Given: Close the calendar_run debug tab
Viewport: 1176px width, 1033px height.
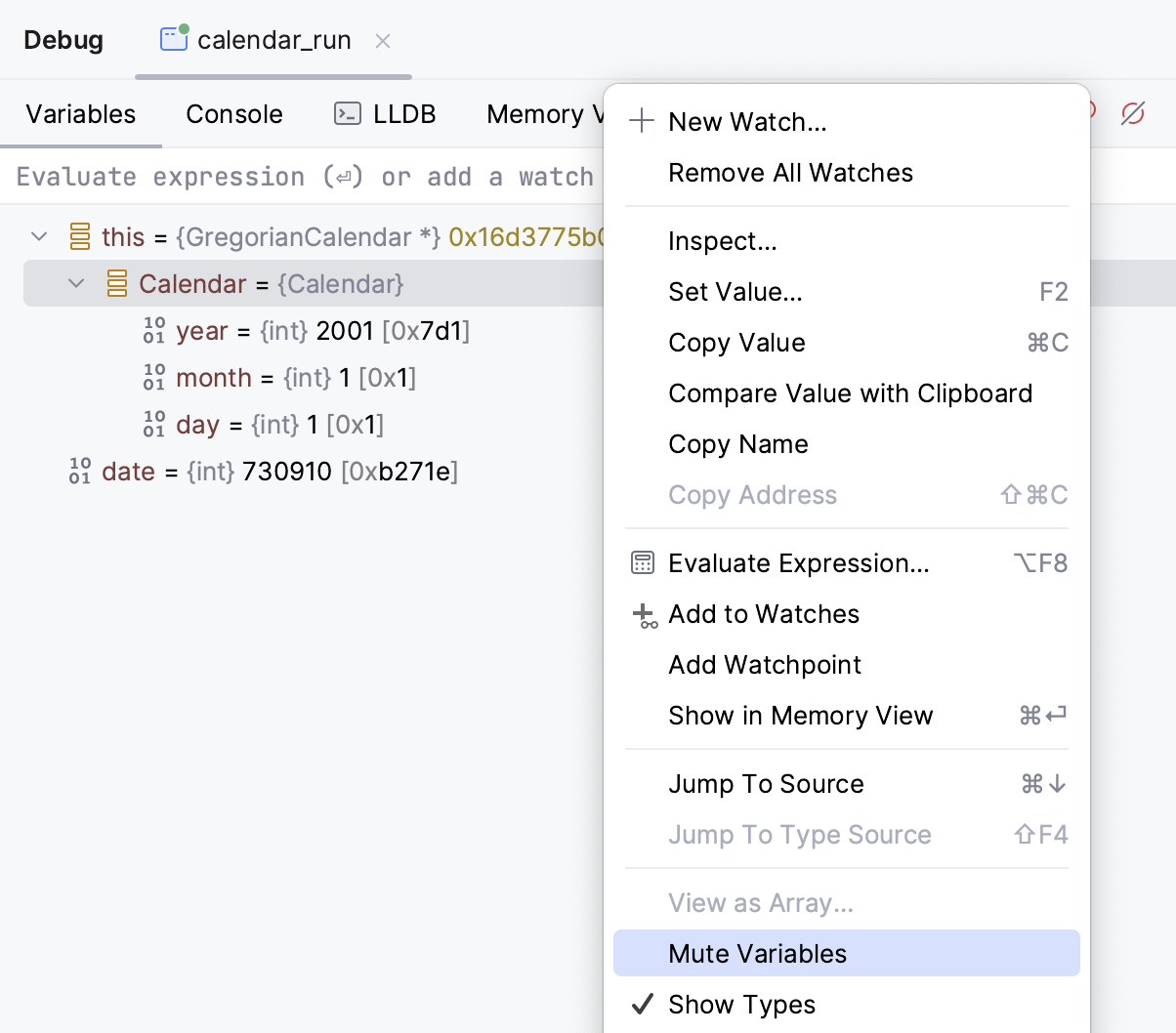Looking at the screenshot, I should [x=383, y=41].
